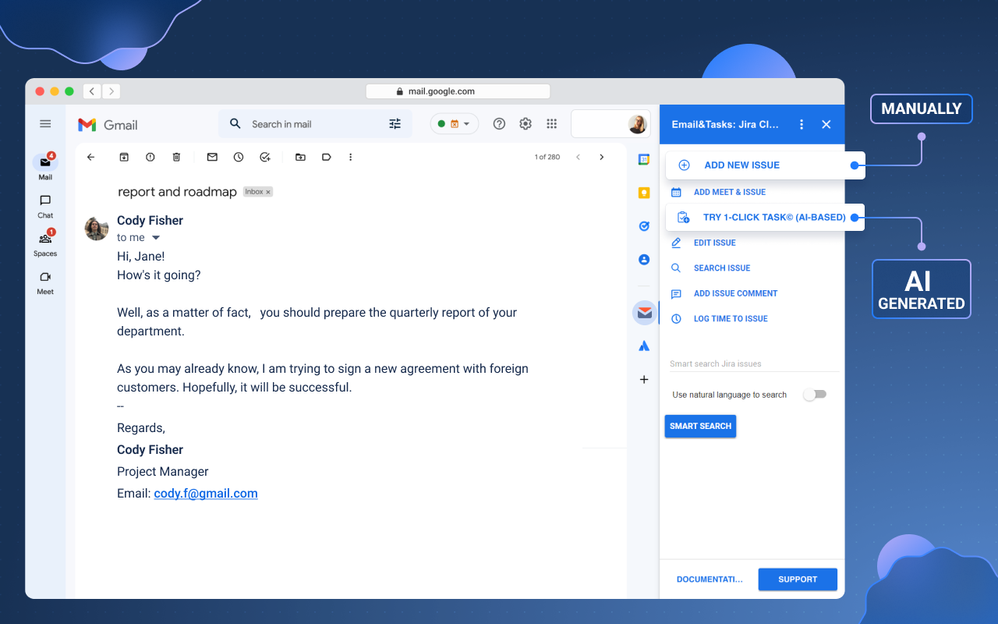
Task: Open Contacts side panel icon
Action: (x=644, y=260)
